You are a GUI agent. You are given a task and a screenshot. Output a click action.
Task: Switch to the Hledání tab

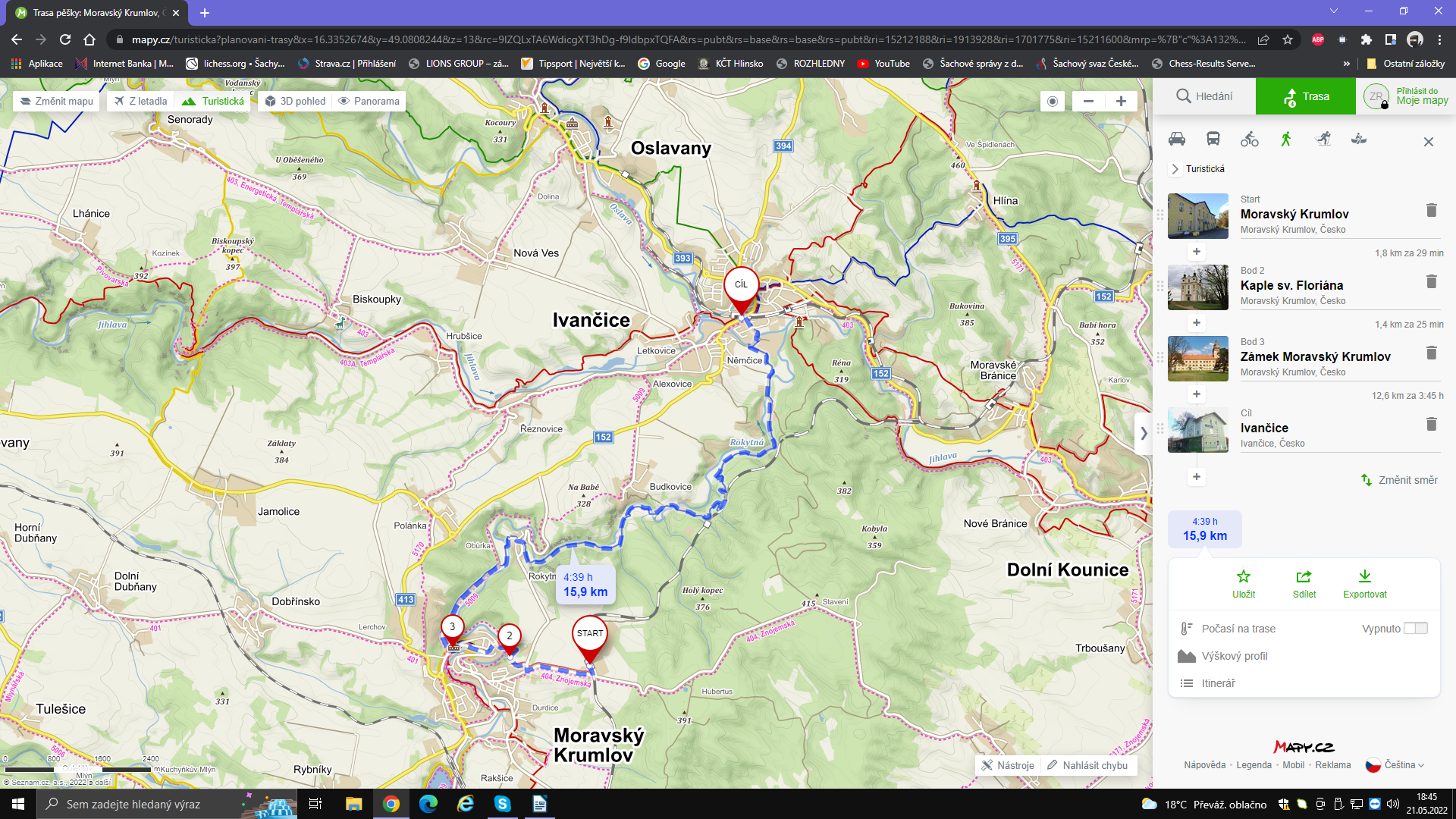click(1204, 96)
